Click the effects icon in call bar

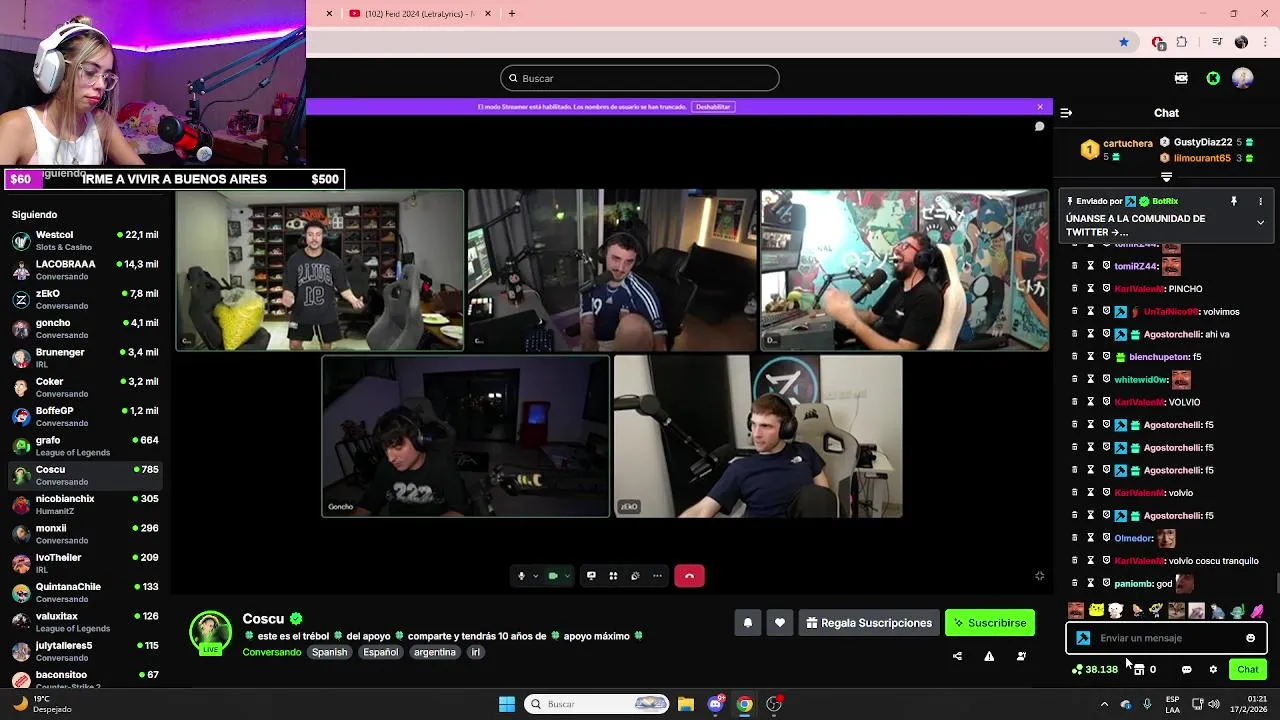(635, 576)
